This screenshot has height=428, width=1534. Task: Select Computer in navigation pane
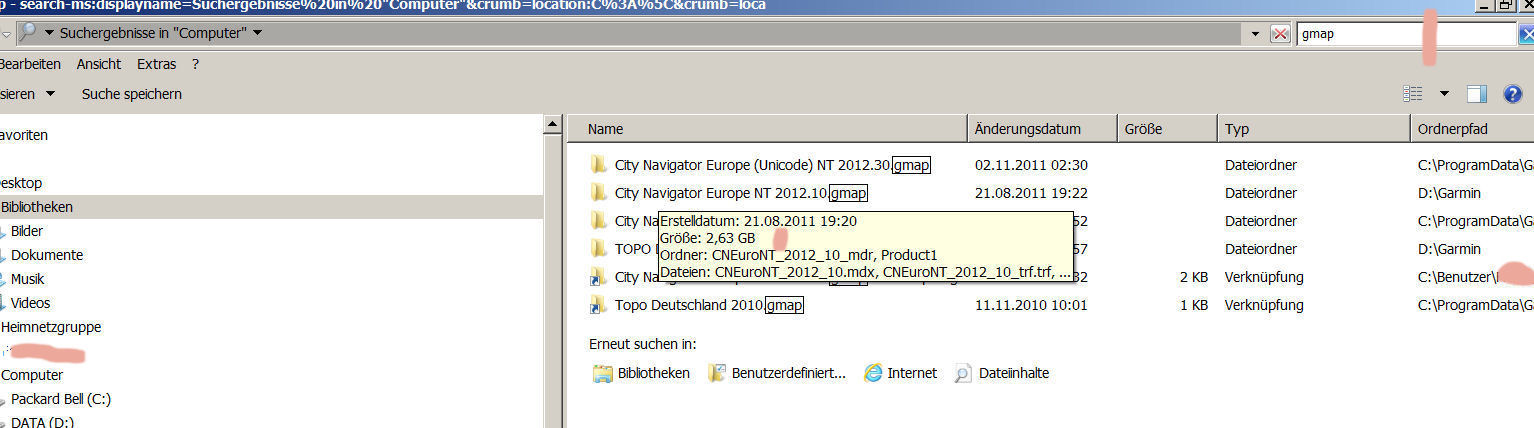click(32, 375)
